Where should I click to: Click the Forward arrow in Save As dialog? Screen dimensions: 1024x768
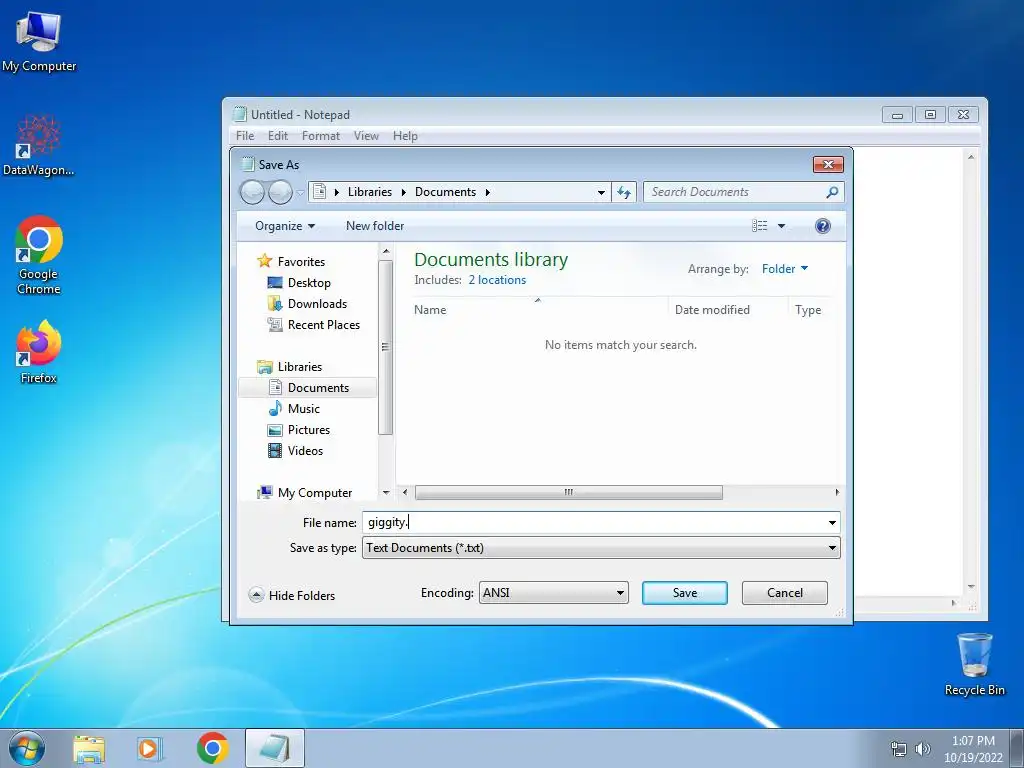tap(280, 192)
